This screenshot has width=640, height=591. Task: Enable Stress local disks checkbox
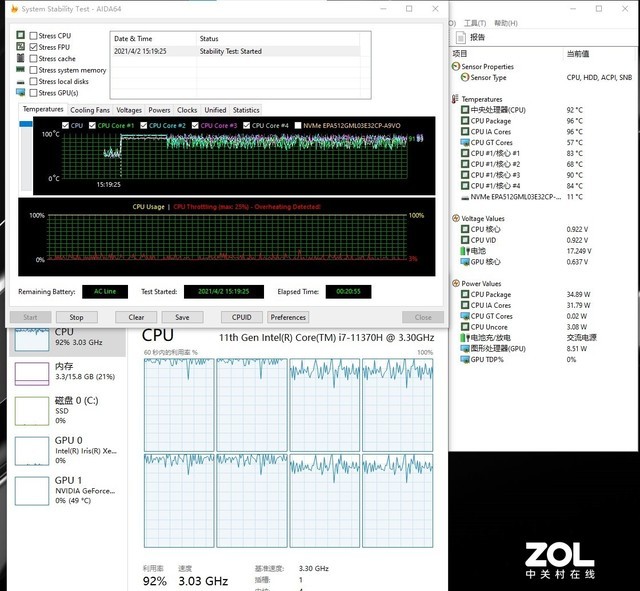pos(33,81)
